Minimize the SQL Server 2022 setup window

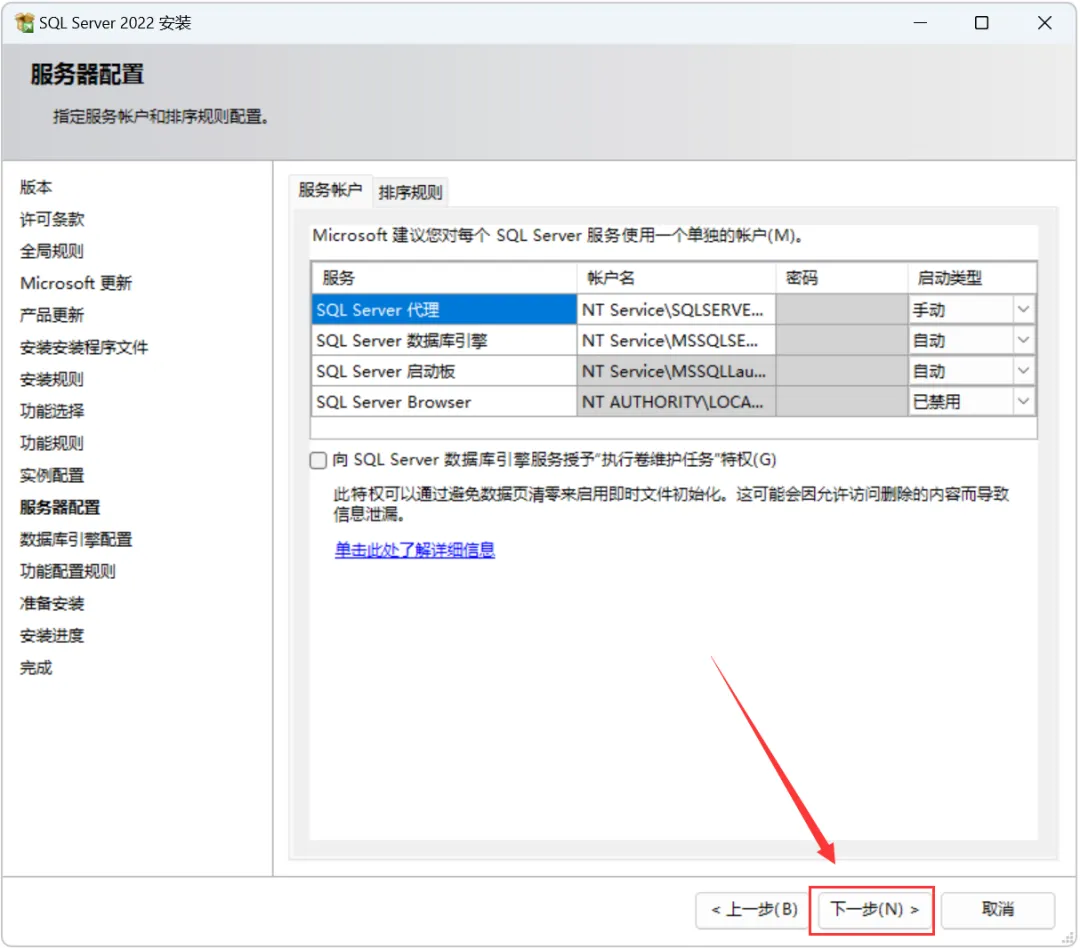pos(920,23)
